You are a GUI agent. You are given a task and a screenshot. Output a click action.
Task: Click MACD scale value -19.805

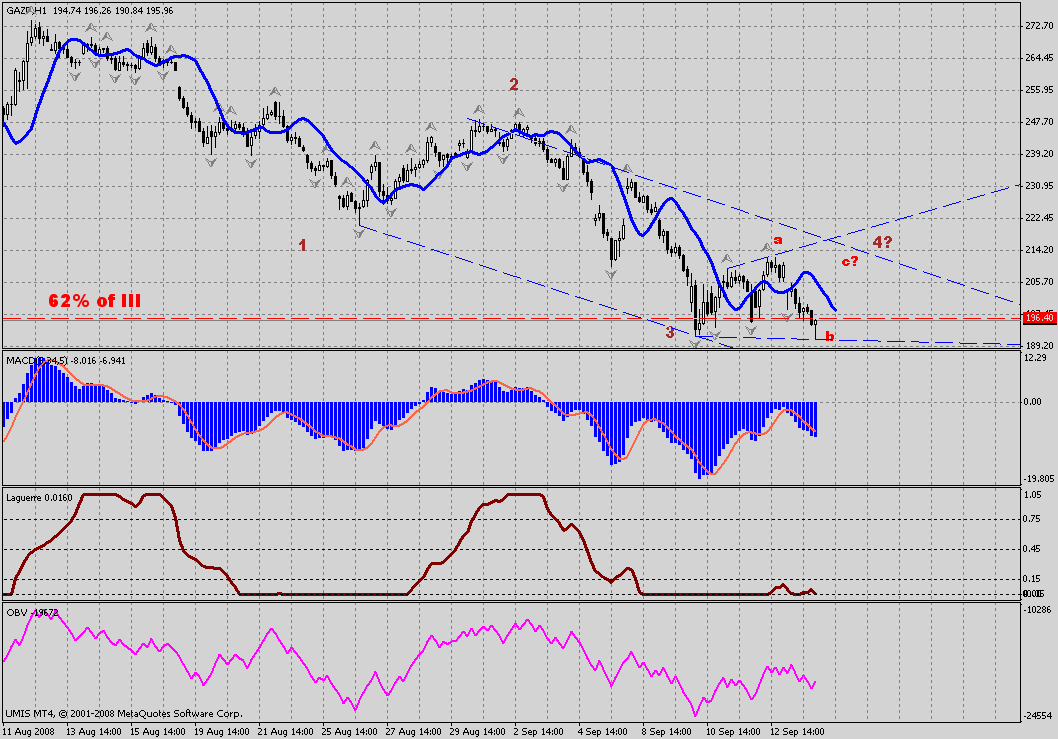[x=1036, y=478]
